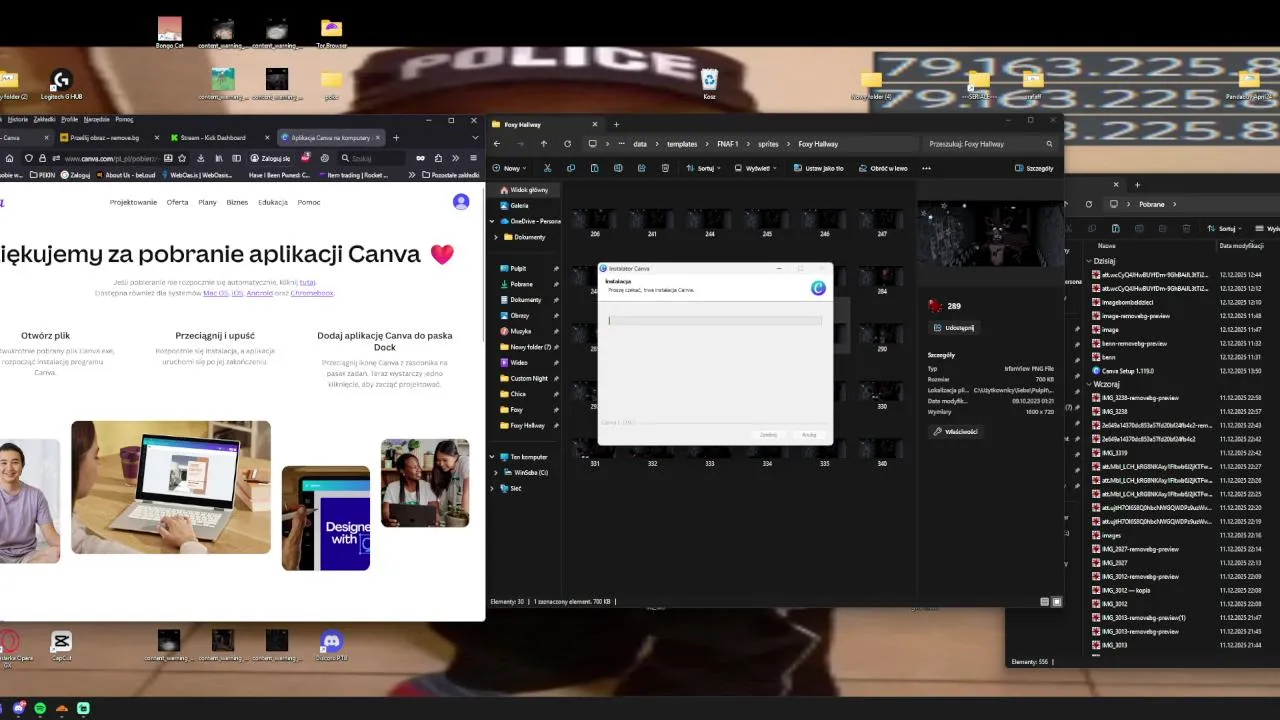This screenshot has height=720, width=1280.
Task: Select thumbnail 247 in Foxy Hallway
Action: 882,222
